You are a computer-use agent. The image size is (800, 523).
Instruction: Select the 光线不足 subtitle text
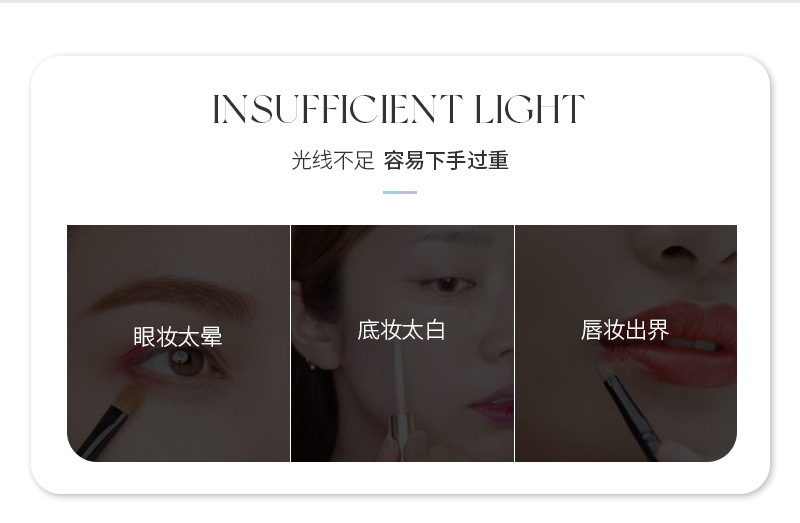[333, 160]
